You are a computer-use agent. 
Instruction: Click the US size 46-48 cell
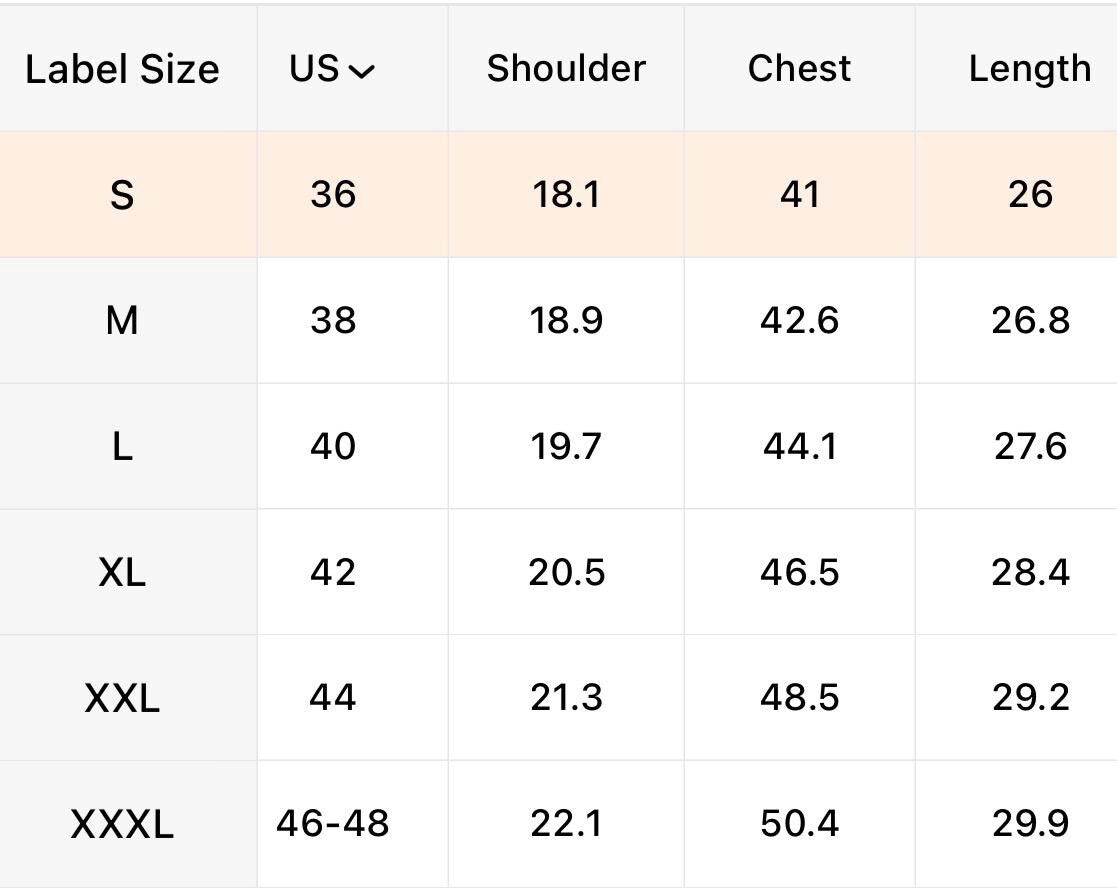(333, 823)
